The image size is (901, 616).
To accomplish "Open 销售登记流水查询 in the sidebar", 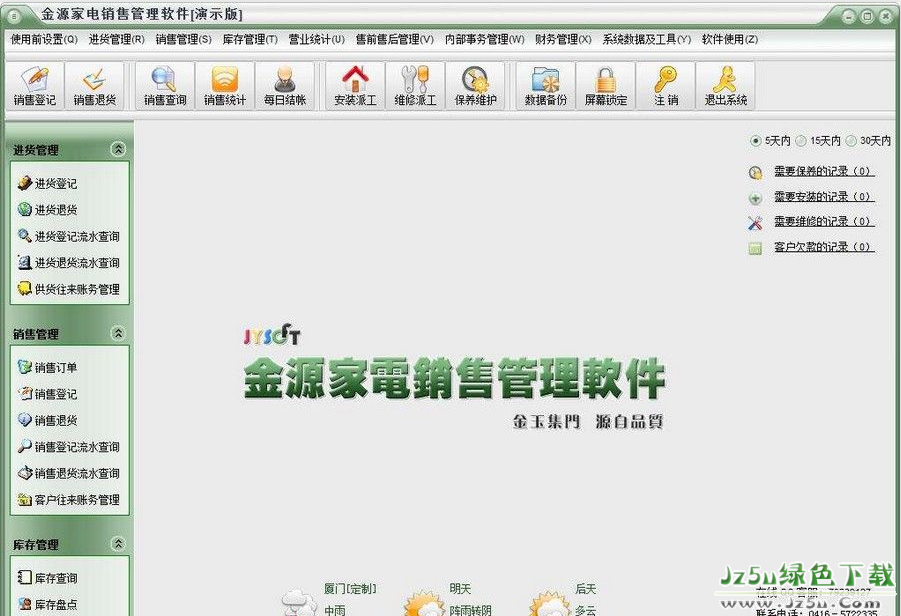I will pos(68,446).
